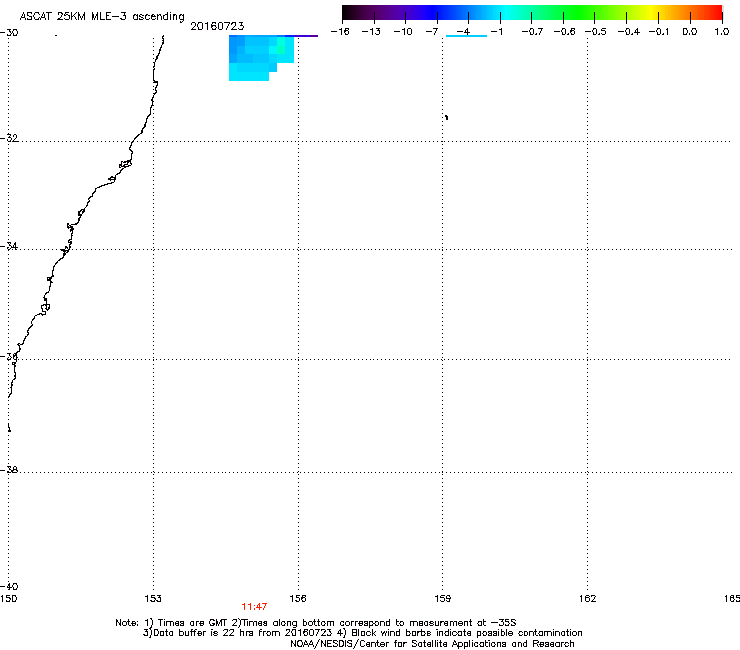Click the blue wind data patch near 156
This screenshot has height=650, width=740.
coord(261,58)
